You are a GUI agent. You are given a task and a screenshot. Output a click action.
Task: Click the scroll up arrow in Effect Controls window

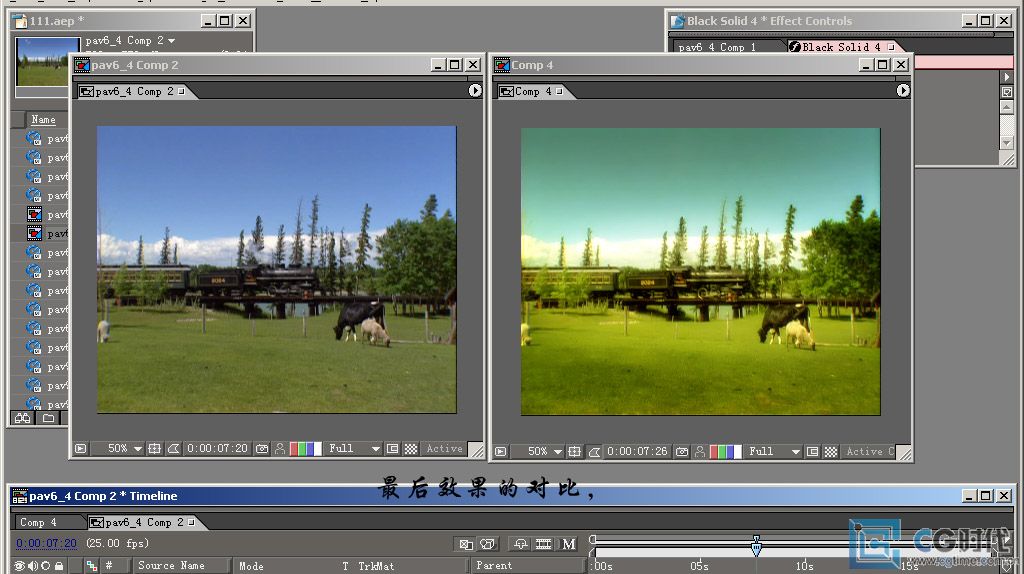[x=1006, y=106]
